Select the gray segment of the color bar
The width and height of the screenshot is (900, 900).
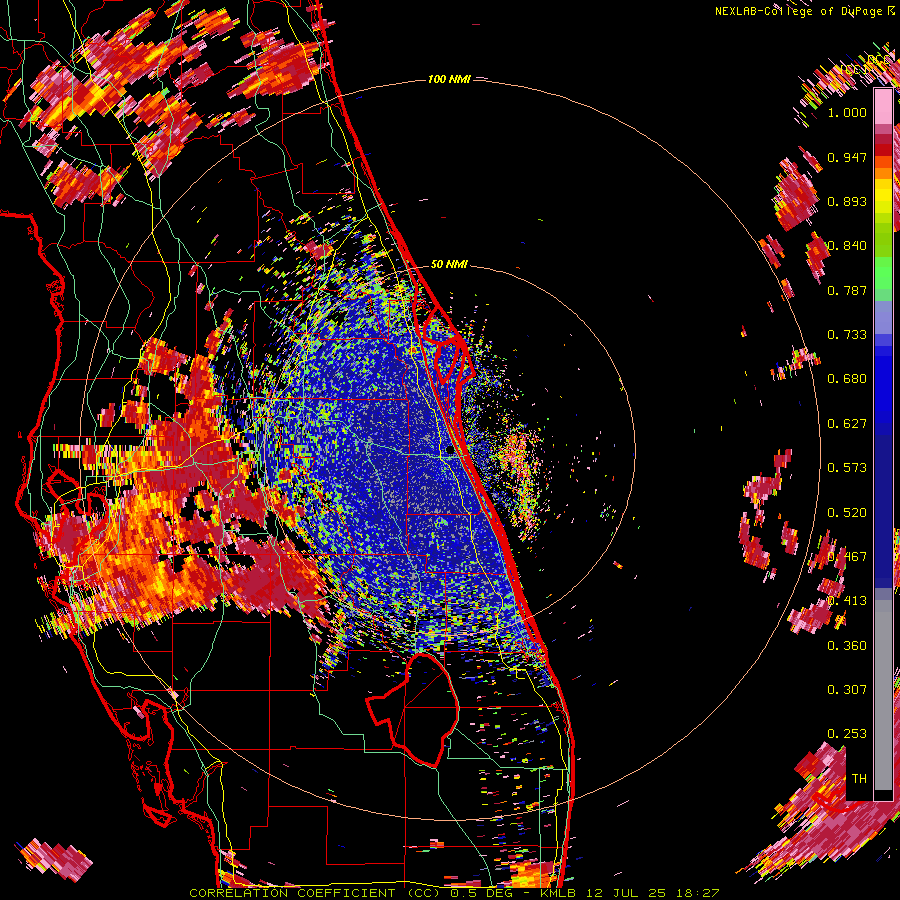pos(883,695)
